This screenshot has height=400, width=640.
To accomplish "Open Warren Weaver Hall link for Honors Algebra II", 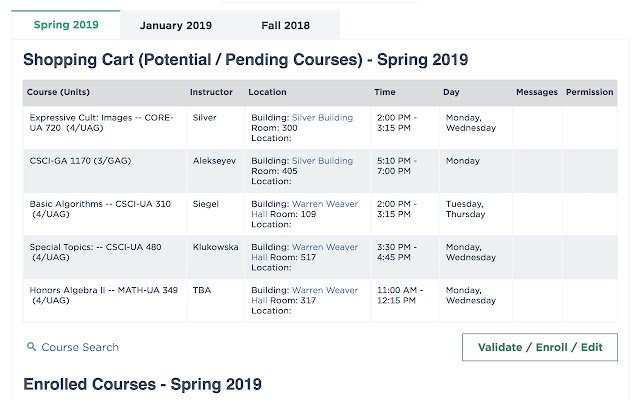I will coord(304,295).
